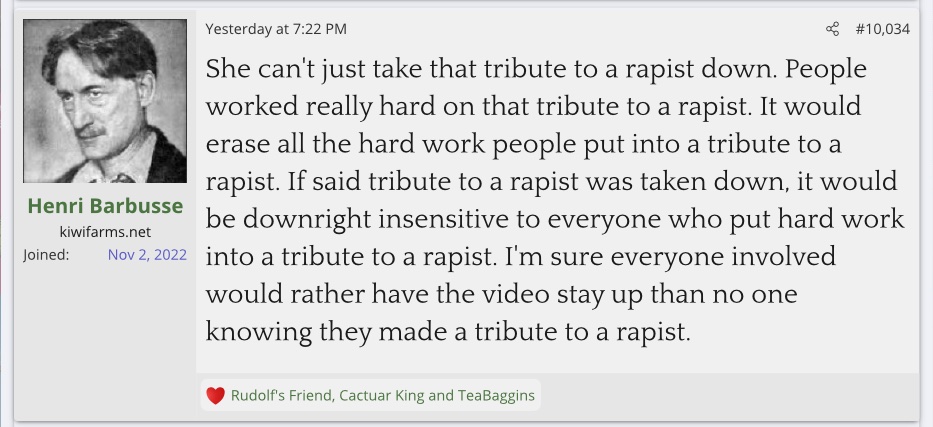Open the Henri Barbusse profile link

tap(105, 206)
